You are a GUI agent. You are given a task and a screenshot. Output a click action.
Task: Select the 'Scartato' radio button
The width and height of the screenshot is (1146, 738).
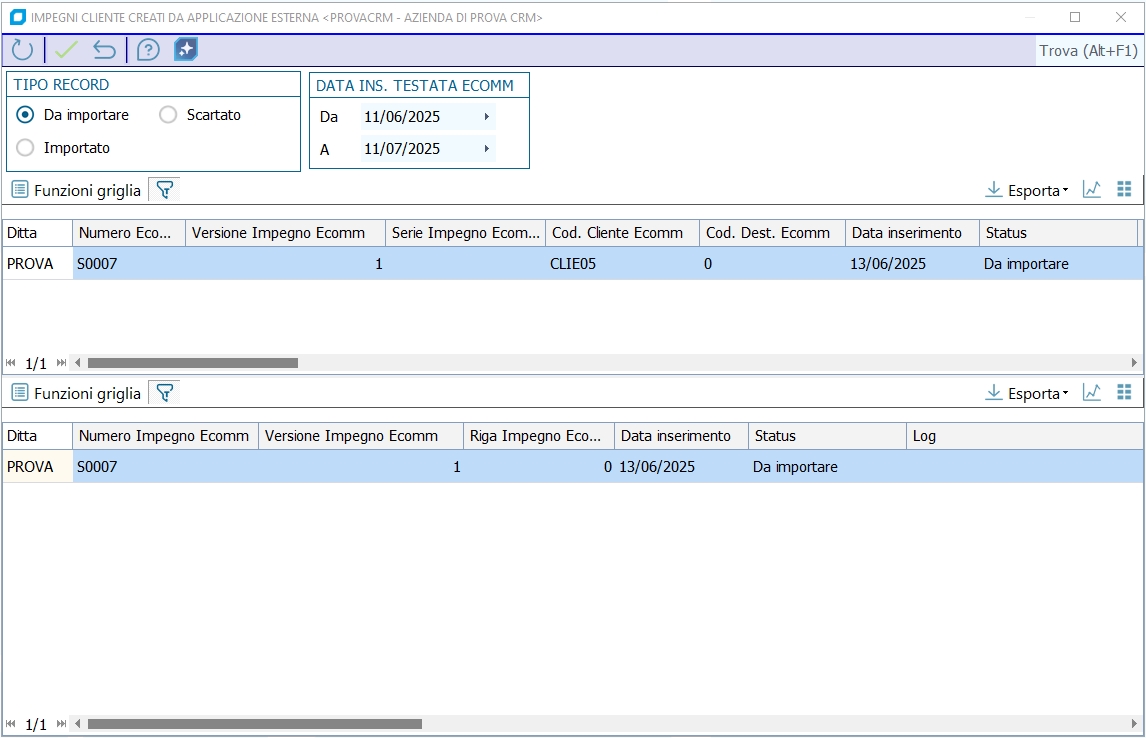coord(168,115)
